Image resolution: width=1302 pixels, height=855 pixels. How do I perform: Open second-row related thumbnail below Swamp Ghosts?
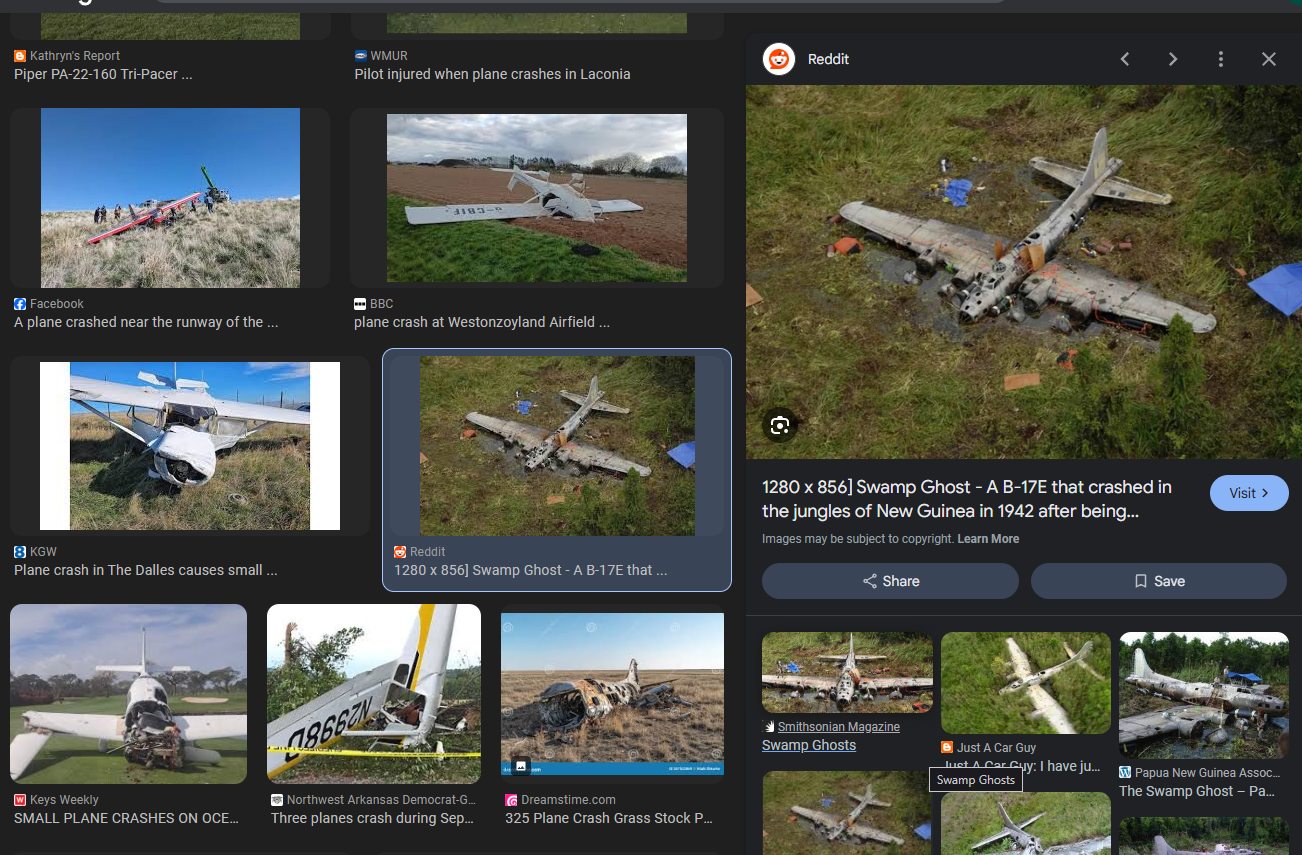coord(847,812)
